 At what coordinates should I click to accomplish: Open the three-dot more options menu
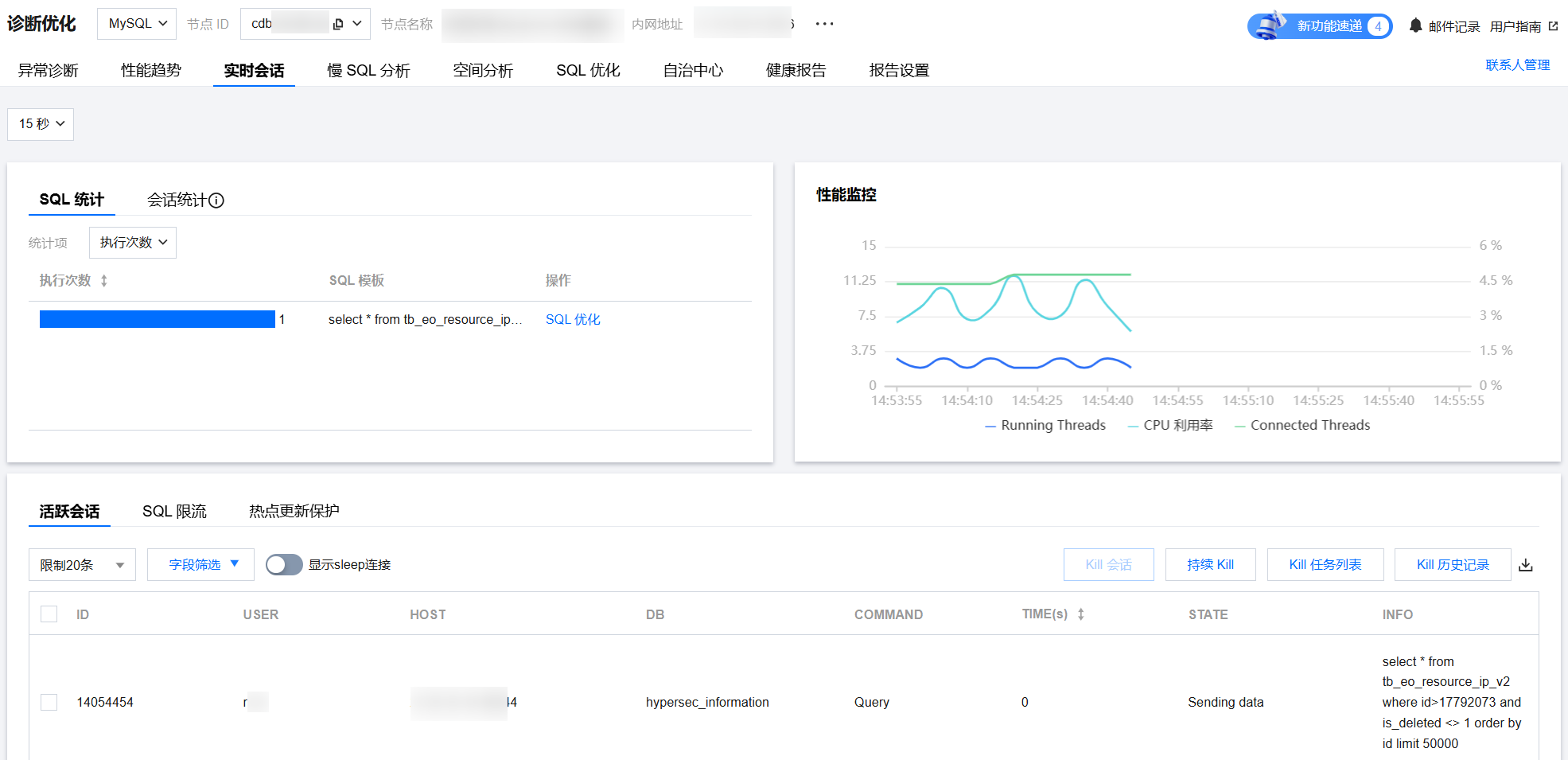[824, 24]
